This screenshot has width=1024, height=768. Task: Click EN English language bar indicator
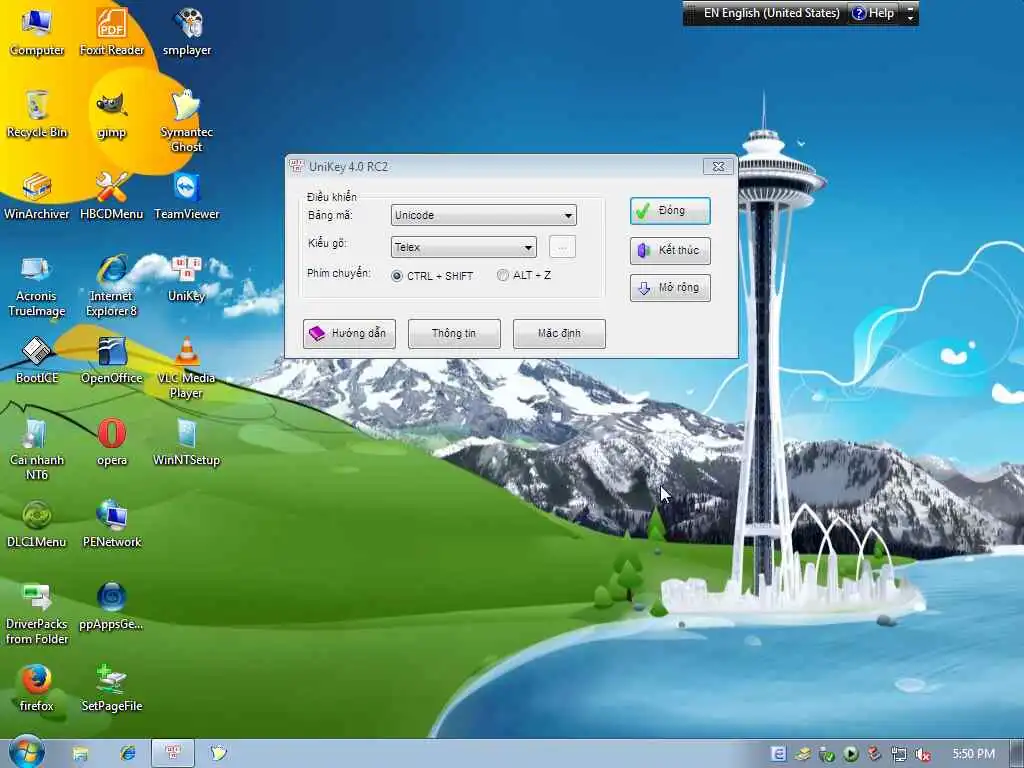tap(771, 13)
